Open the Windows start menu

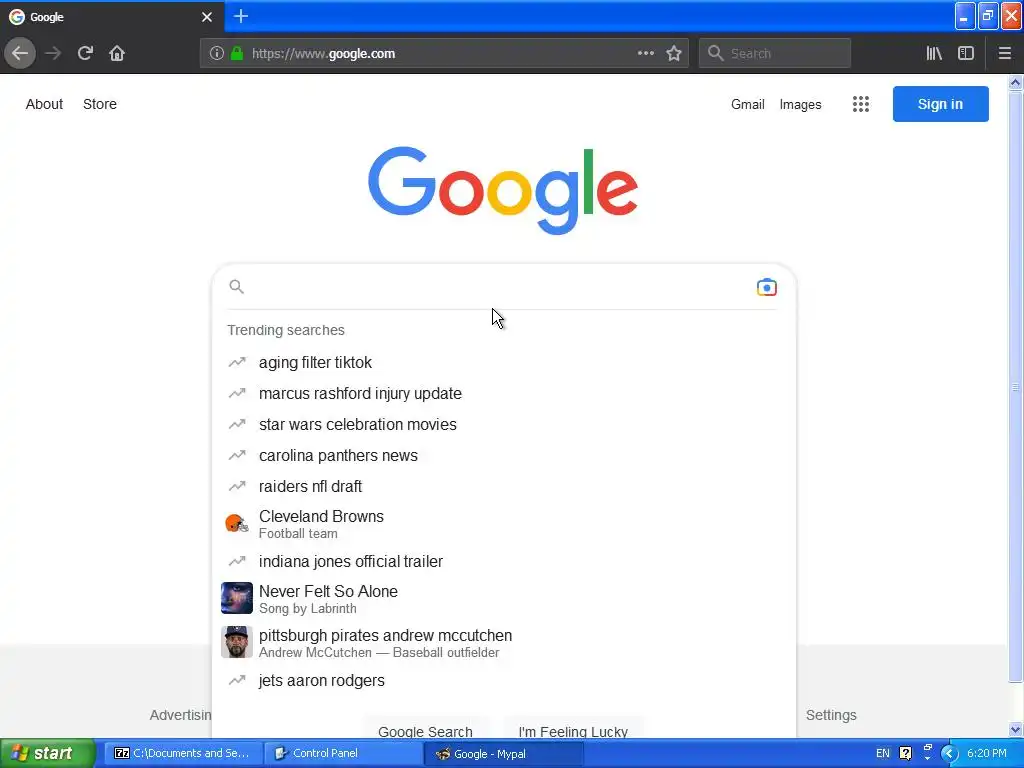(x=47, y=753)
